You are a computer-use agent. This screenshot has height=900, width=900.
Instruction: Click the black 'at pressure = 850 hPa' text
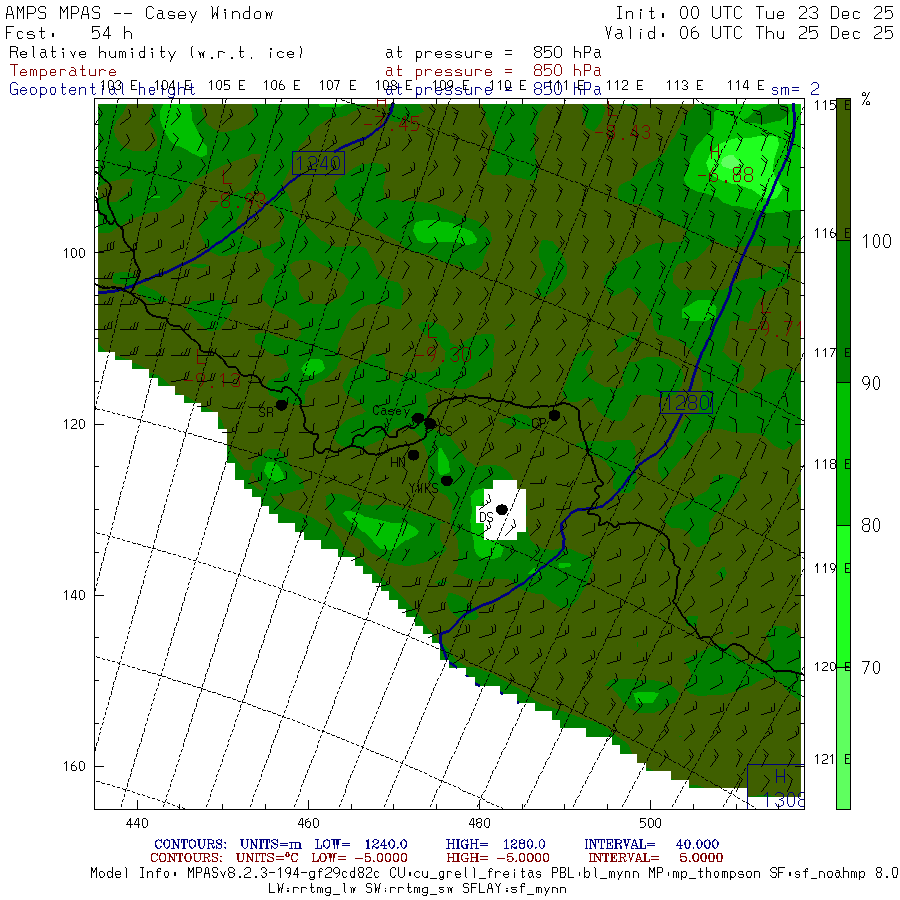(493, 53)
